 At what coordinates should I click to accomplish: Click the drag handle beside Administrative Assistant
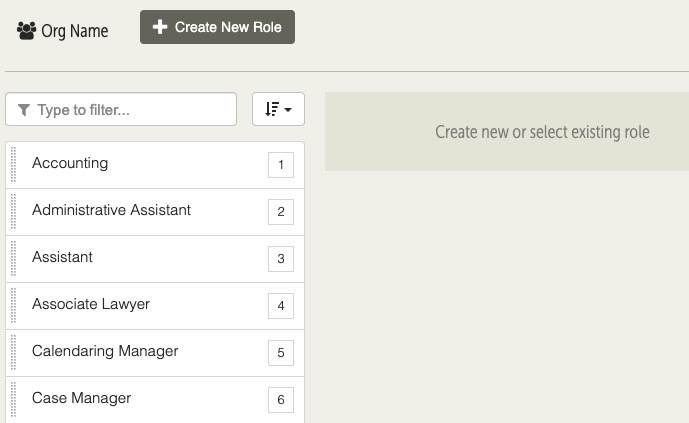tap(13, 212)
